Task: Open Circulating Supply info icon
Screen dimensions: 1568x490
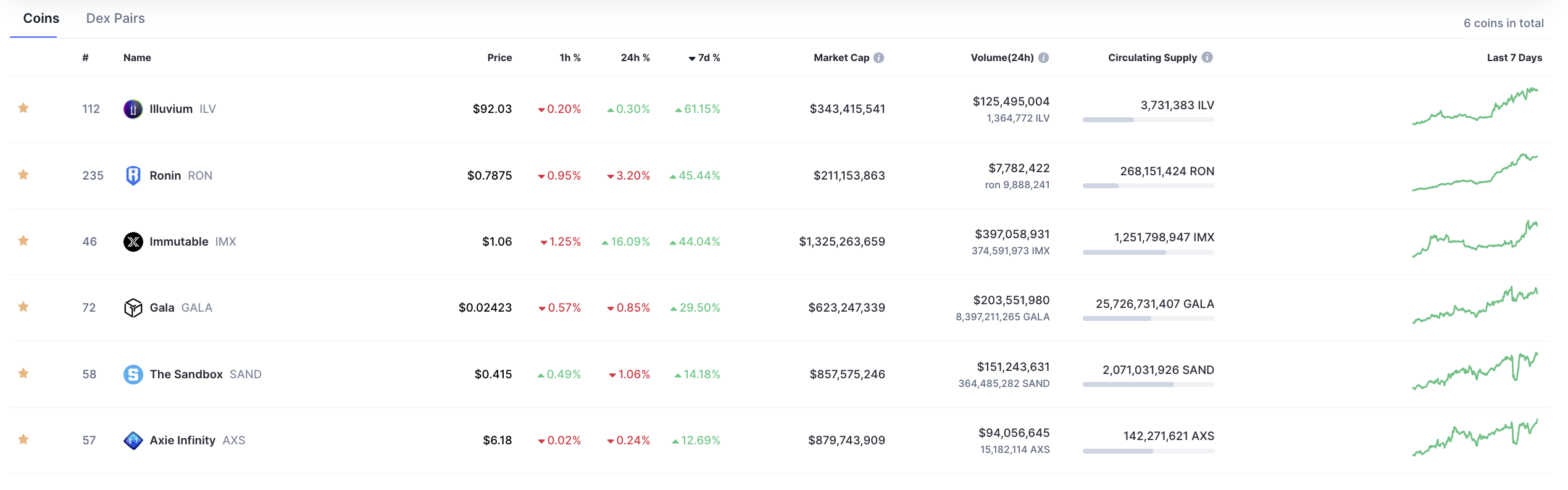Action: pyautogui.click(x=1207, y=57)
